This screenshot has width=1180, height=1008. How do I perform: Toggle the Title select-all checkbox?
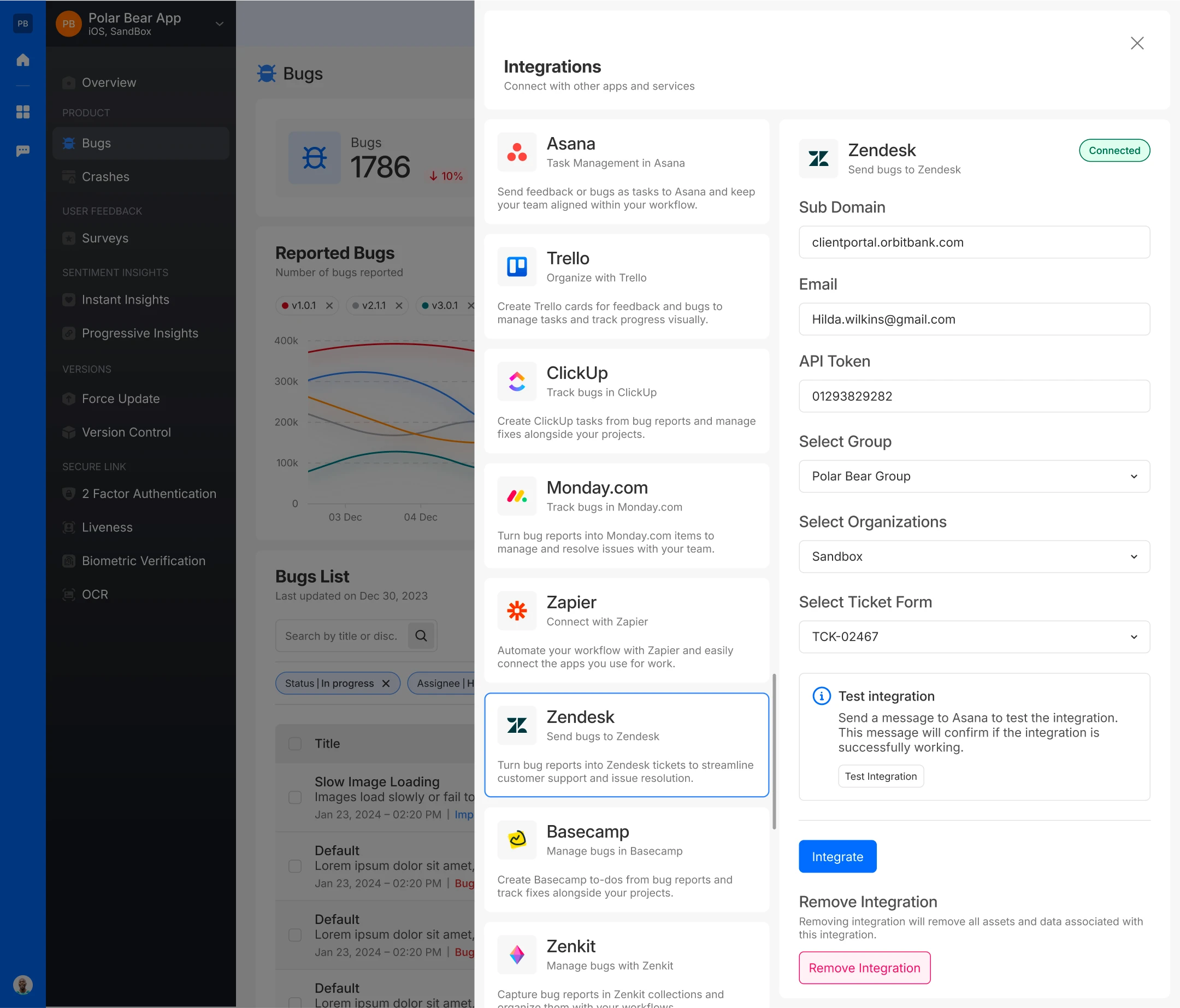point(295,743)
